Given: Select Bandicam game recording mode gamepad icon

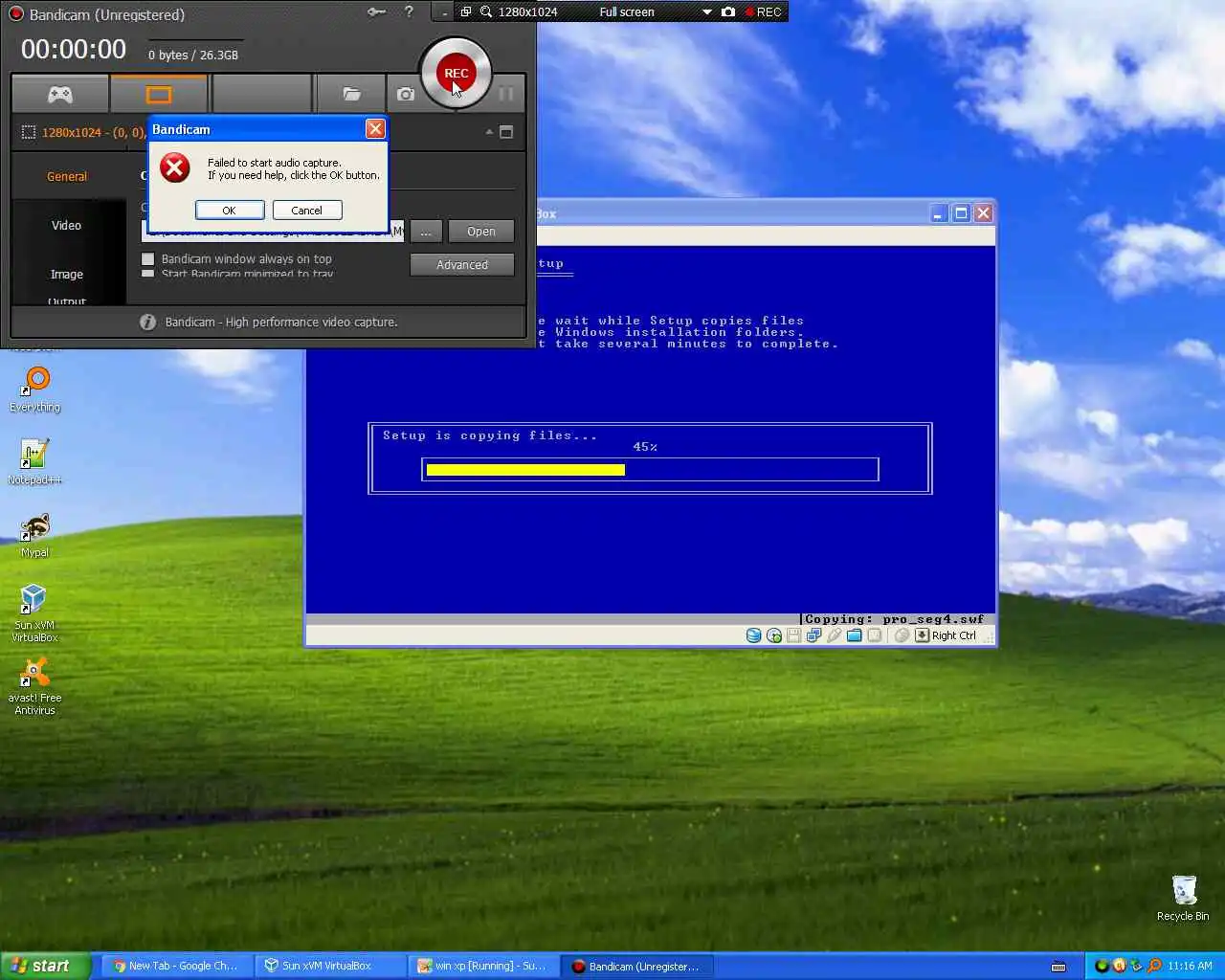Looking at the screenshot, I should click(x=60, y=95).
